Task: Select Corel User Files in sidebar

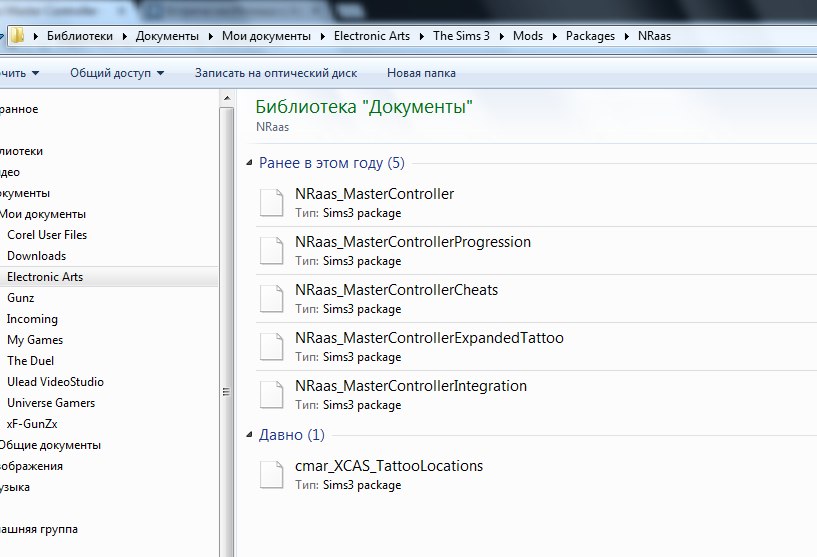Action: pyautogui.click(x=47, y=235)
